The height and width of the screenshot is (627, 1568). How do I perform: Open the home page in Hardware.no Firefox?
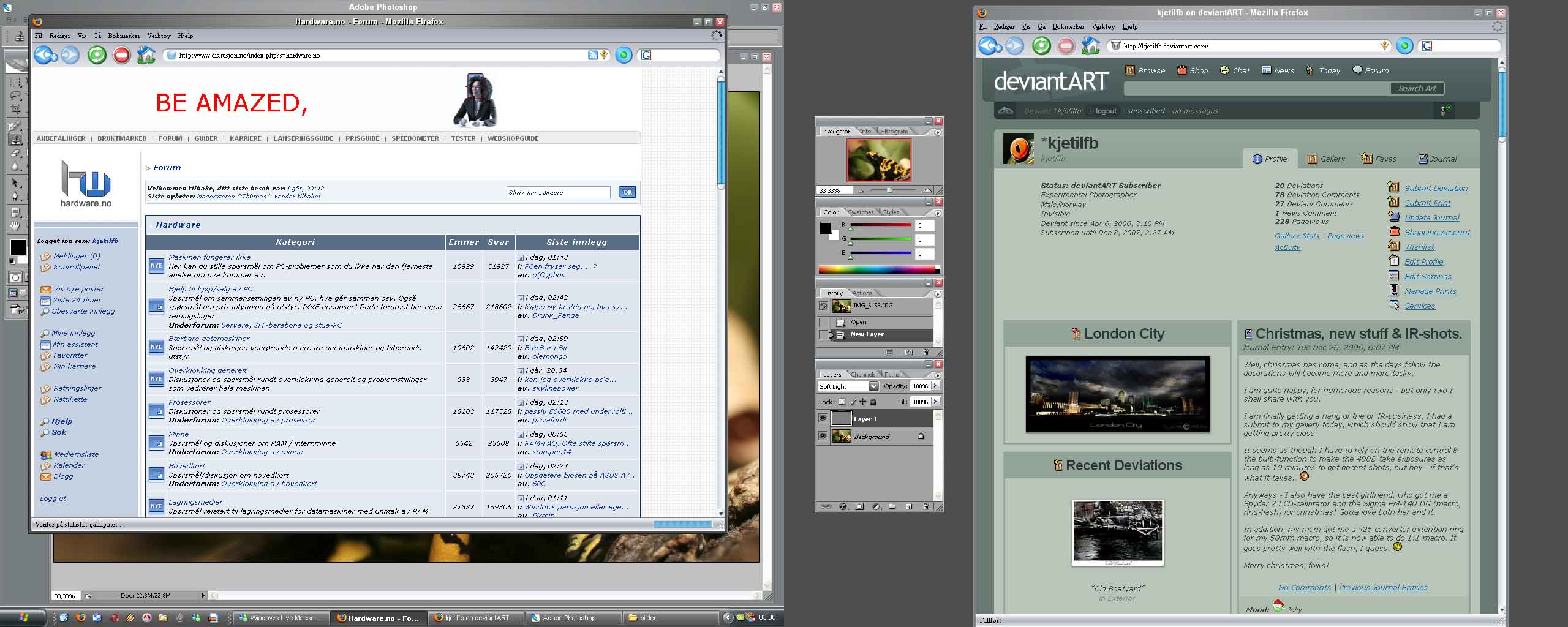click(x=146, y=55)
